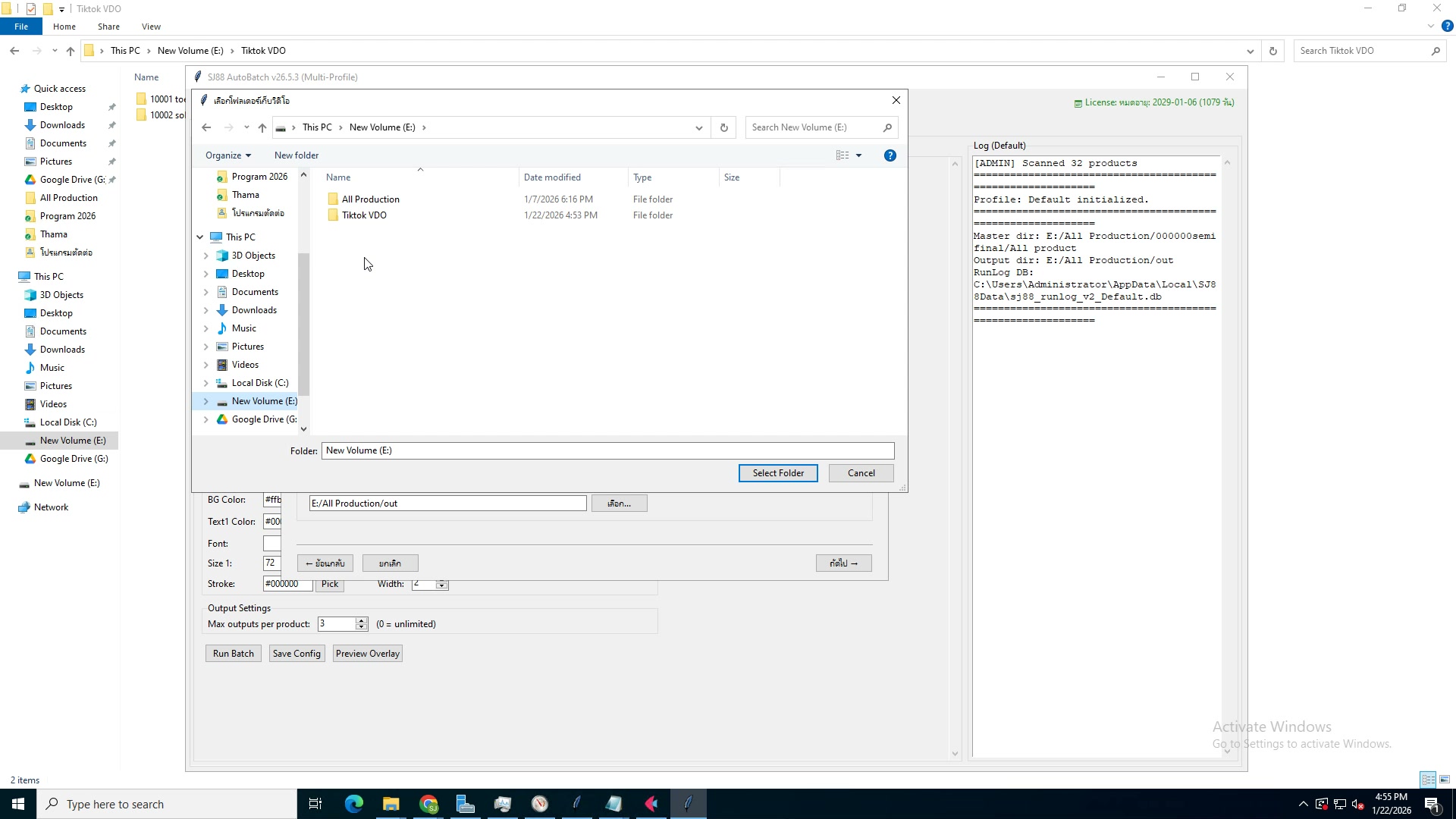Open the View tab in File Explorer

(x=151, y=27)
